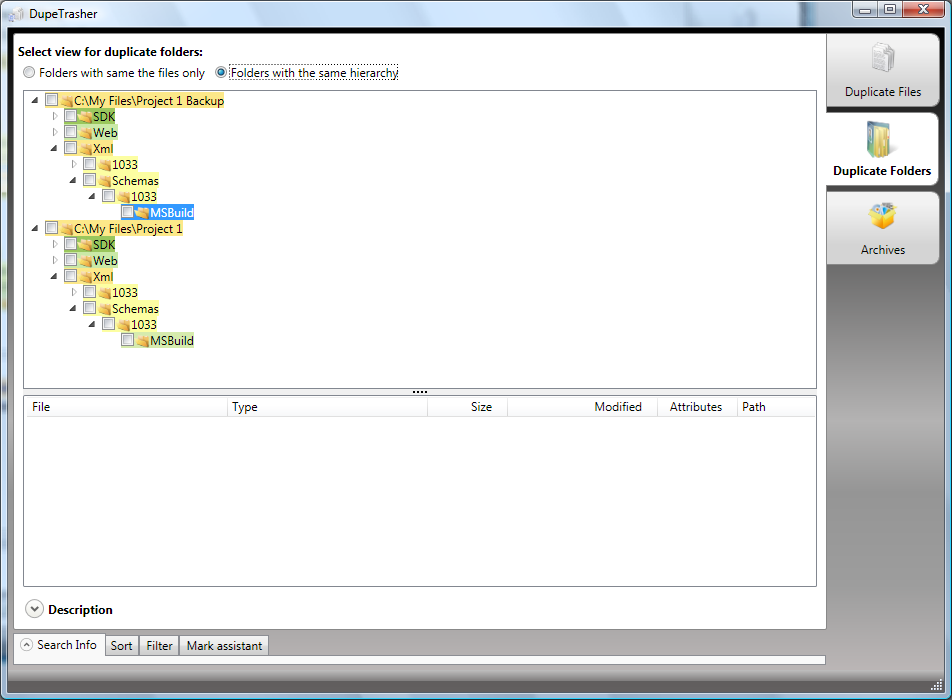Expand the Web node under Project 1 Backup
This screenshot has width=952, height=700.
click(55, 132)
